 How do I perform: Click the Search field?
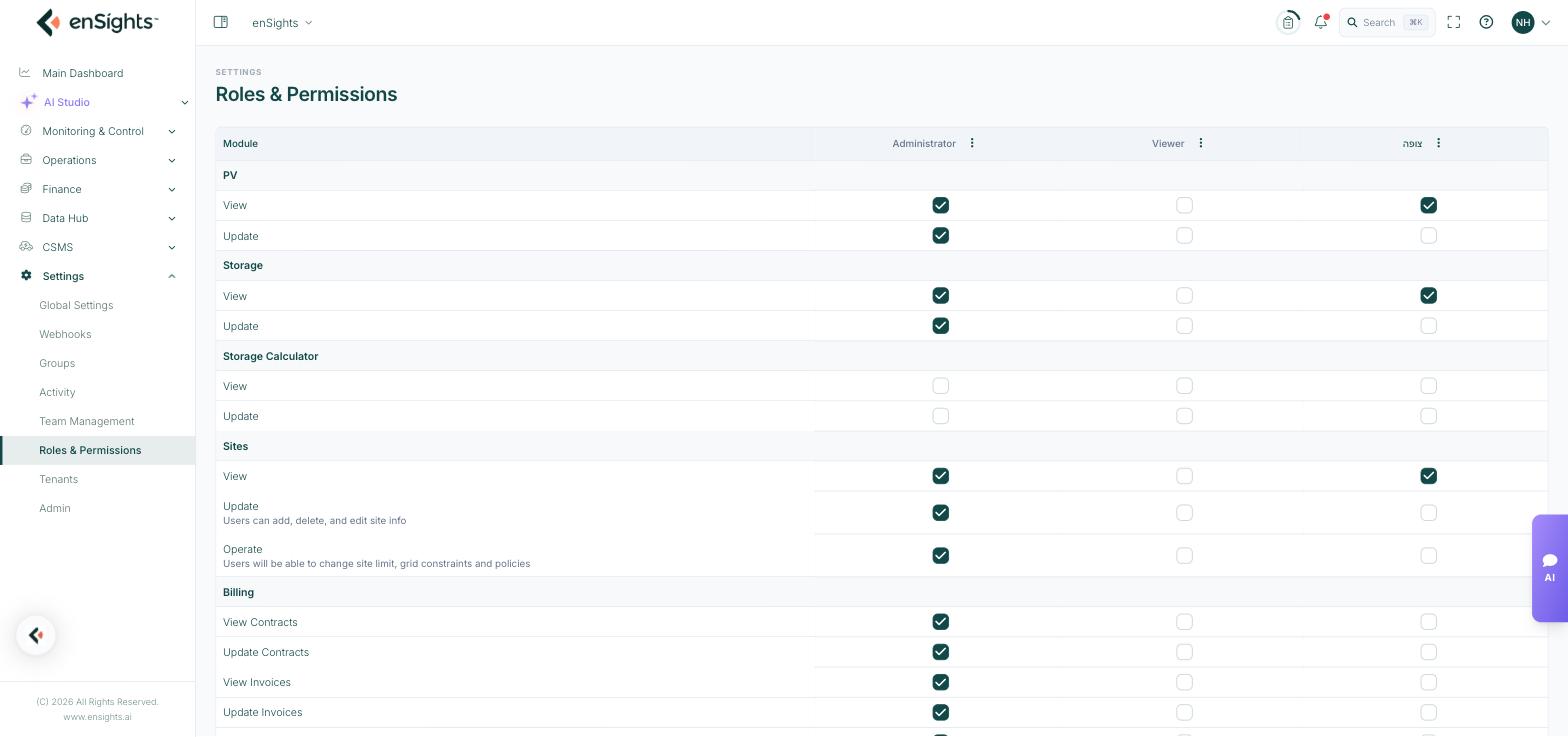tap(1387, 22)
